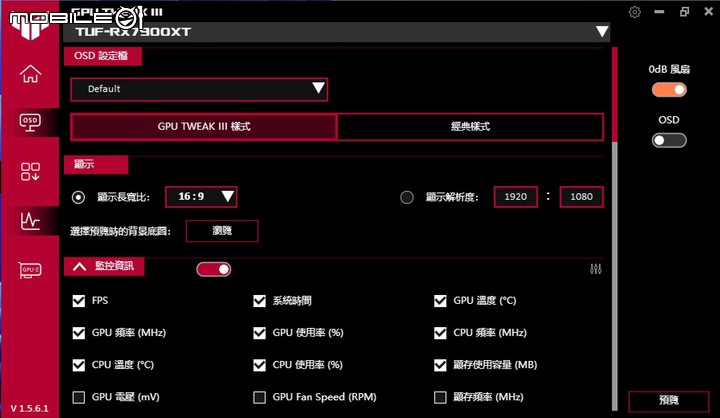Click the resolution height field 1080
The height and width of the screenshot is (418, 720).
(x=581, y=197)
